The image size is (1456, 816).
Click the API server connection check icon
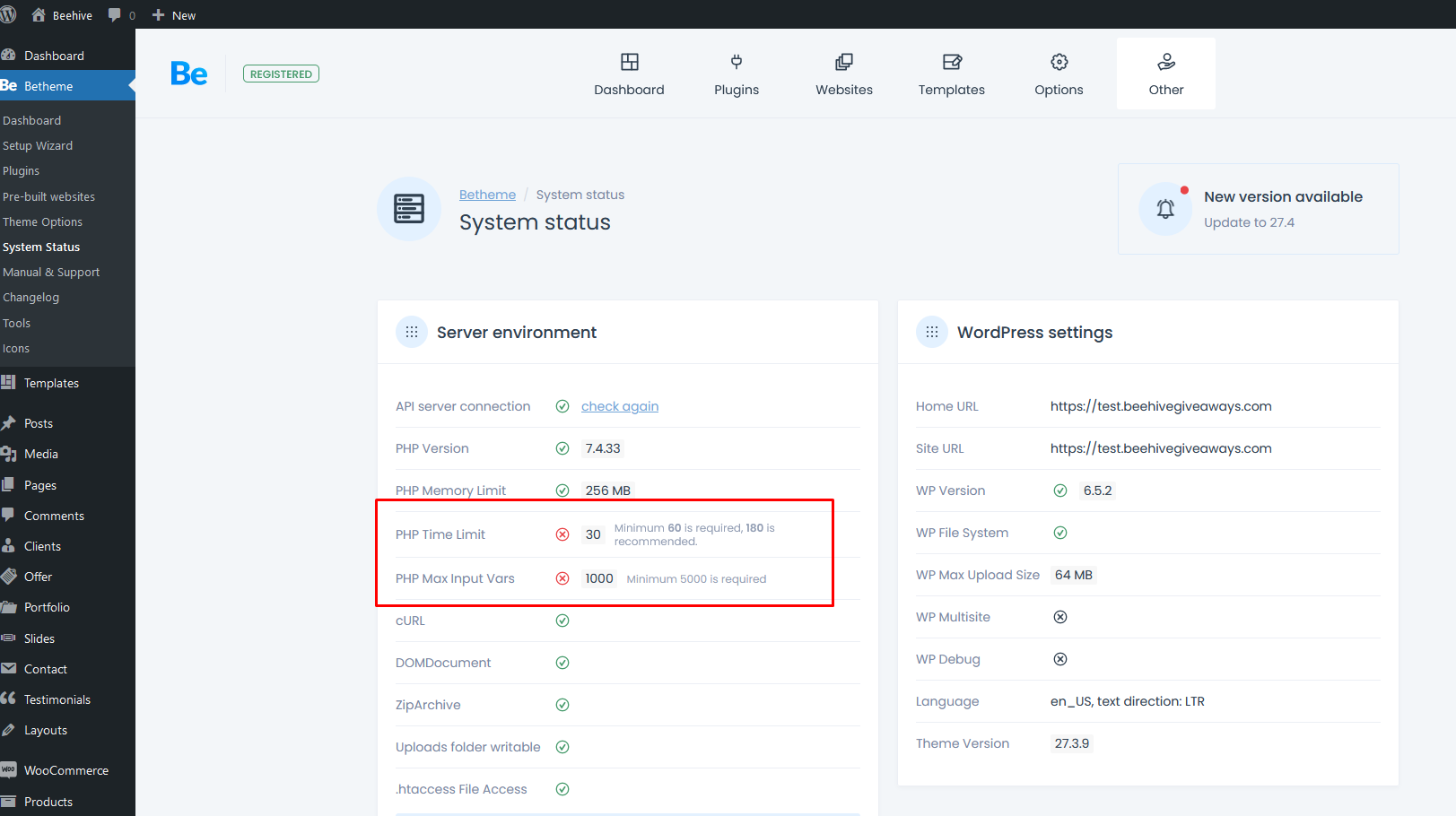click(562, 406)
